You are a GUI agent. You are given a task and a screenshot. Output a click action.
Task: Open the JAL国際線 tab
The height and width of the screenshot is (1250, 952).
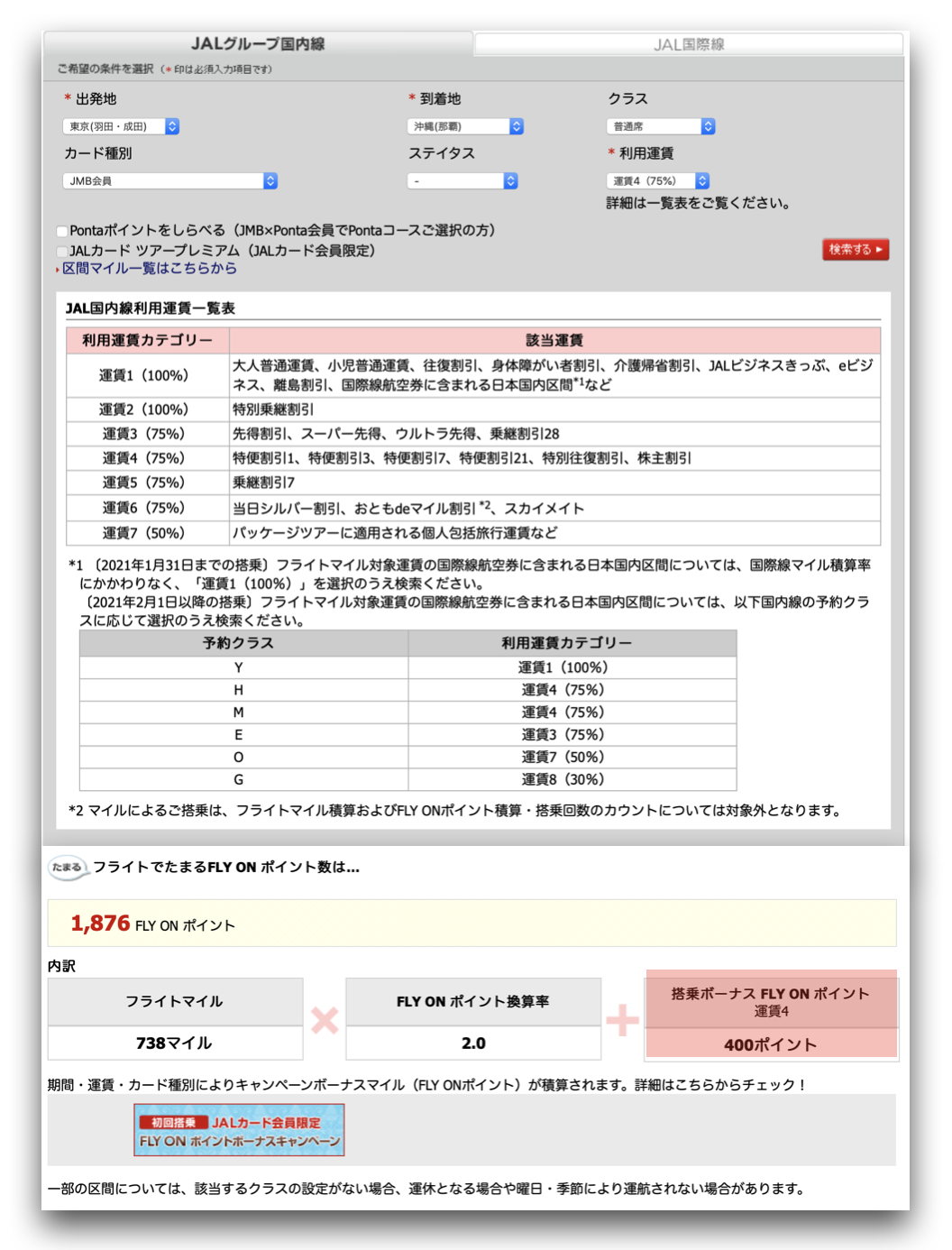click(689, 44)
